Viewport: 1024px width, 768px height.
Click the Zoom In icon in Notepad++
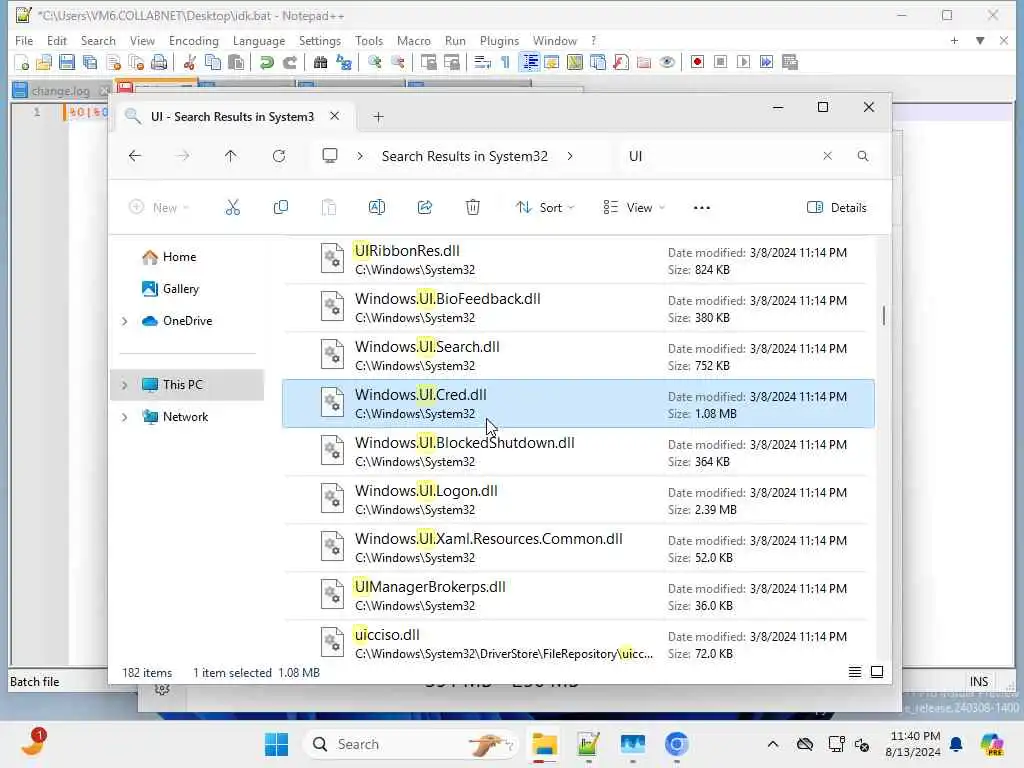374,63
